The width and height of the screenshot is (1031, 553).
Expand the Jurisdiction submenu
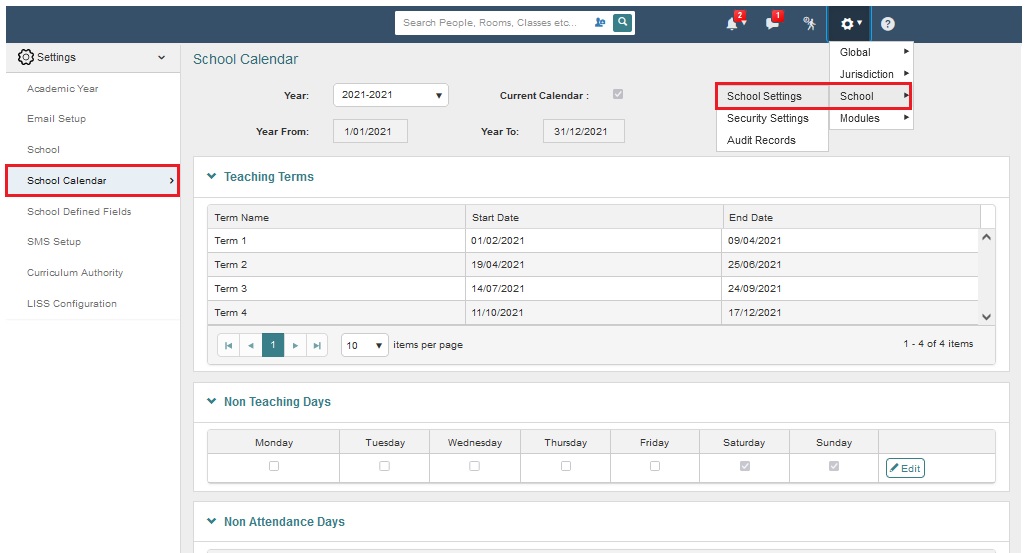coord(871,74)
